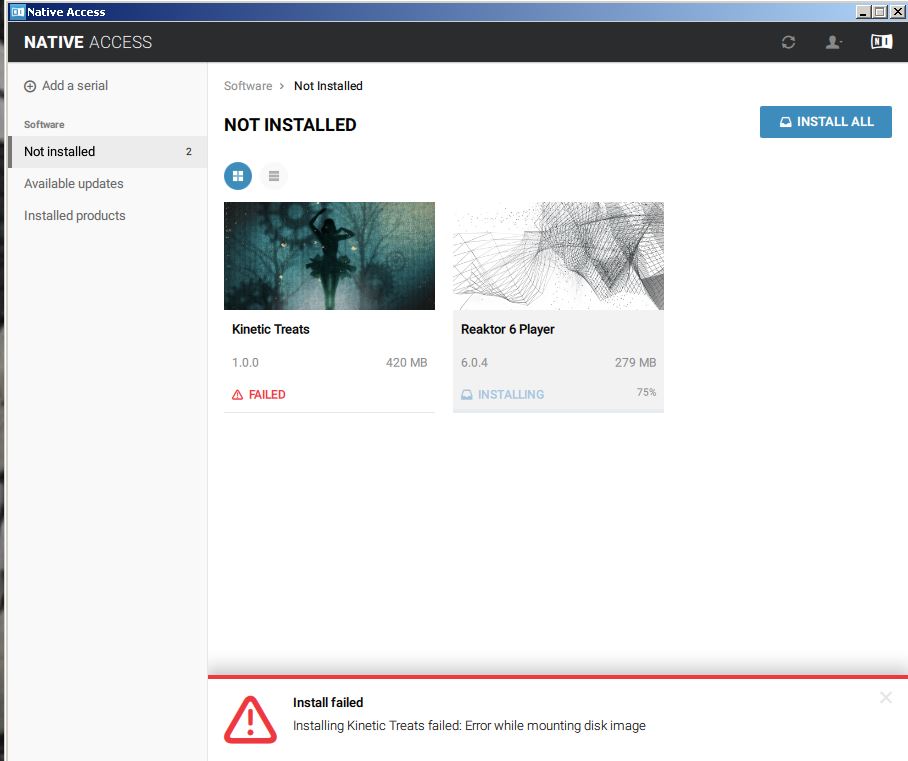Click the Kinetic Treats product title

pyautogui.click(x=270, y=329)
